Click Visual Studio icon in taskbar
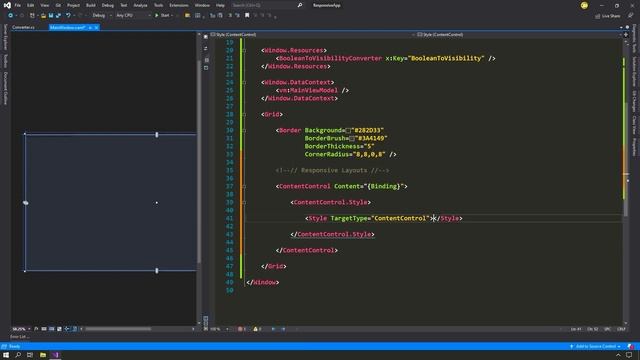 coord(56,355)
